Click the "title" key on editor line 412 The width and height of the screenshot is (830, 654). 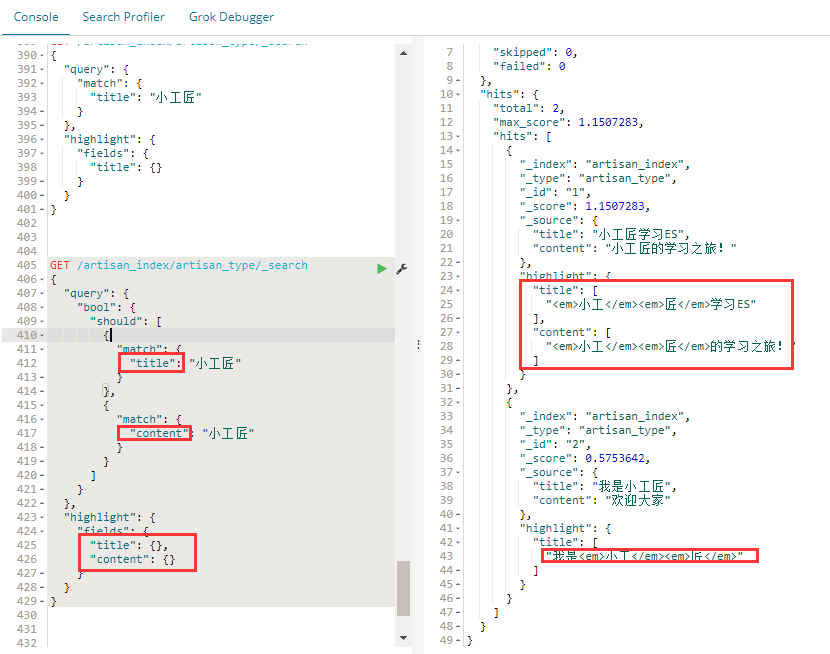pyautogui.click(x=152, y=363)
